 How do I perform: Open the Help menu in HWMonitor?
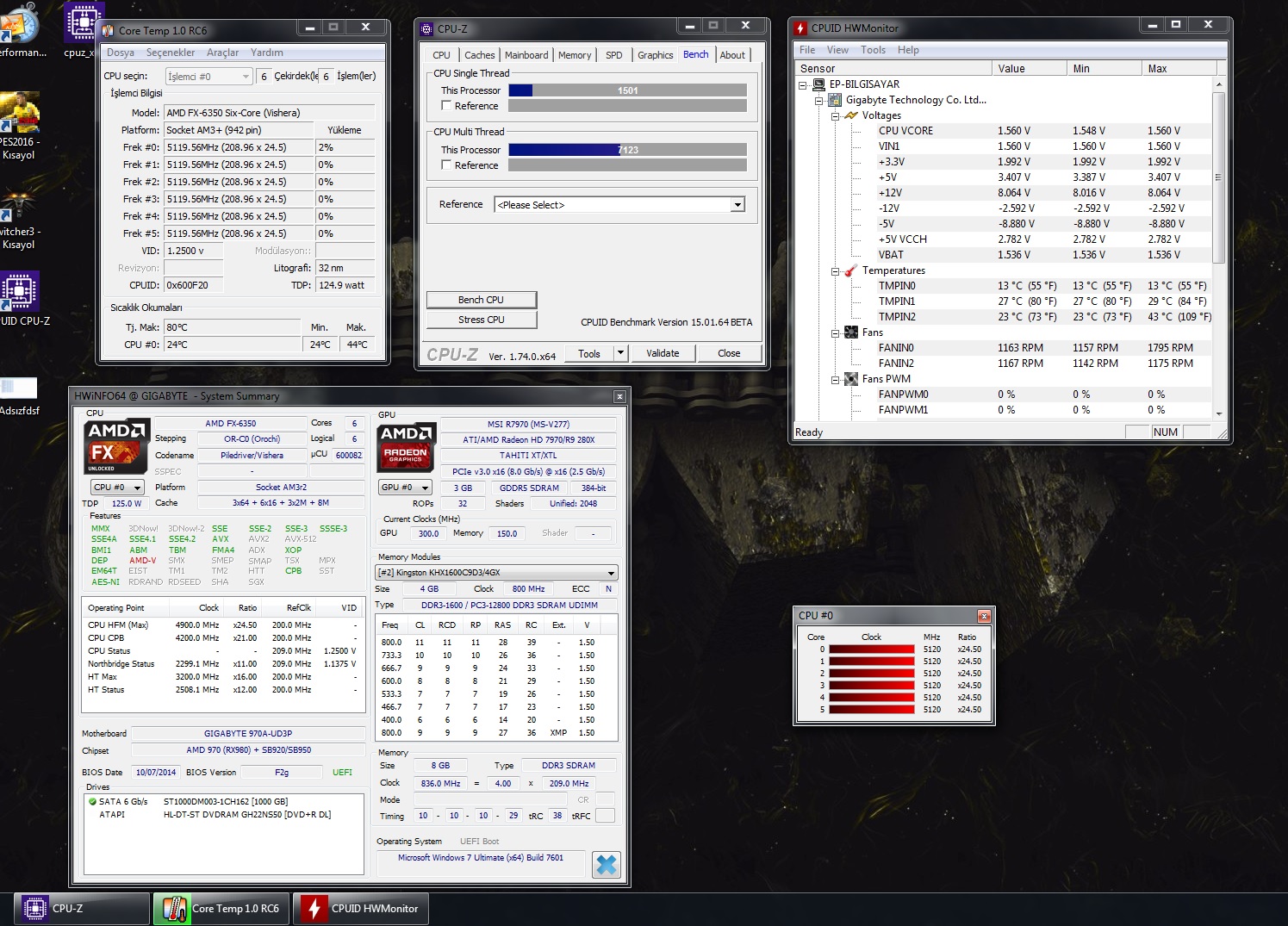909,50
